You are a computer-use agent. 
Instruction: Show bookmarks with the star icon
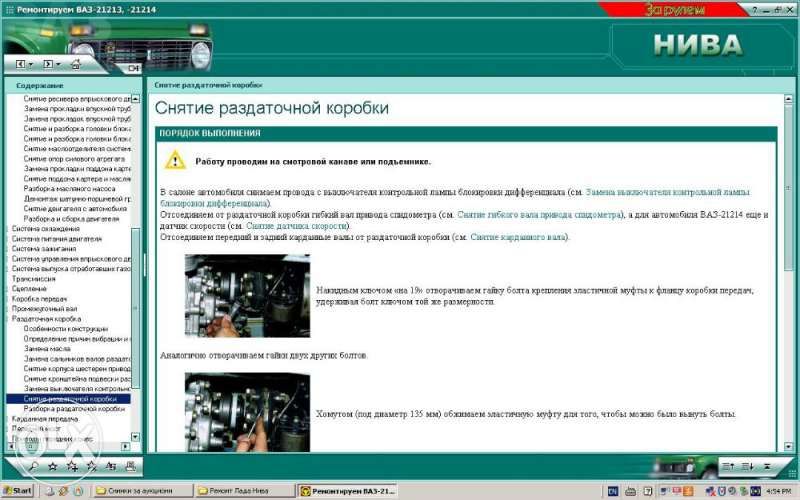click(52, 466)
